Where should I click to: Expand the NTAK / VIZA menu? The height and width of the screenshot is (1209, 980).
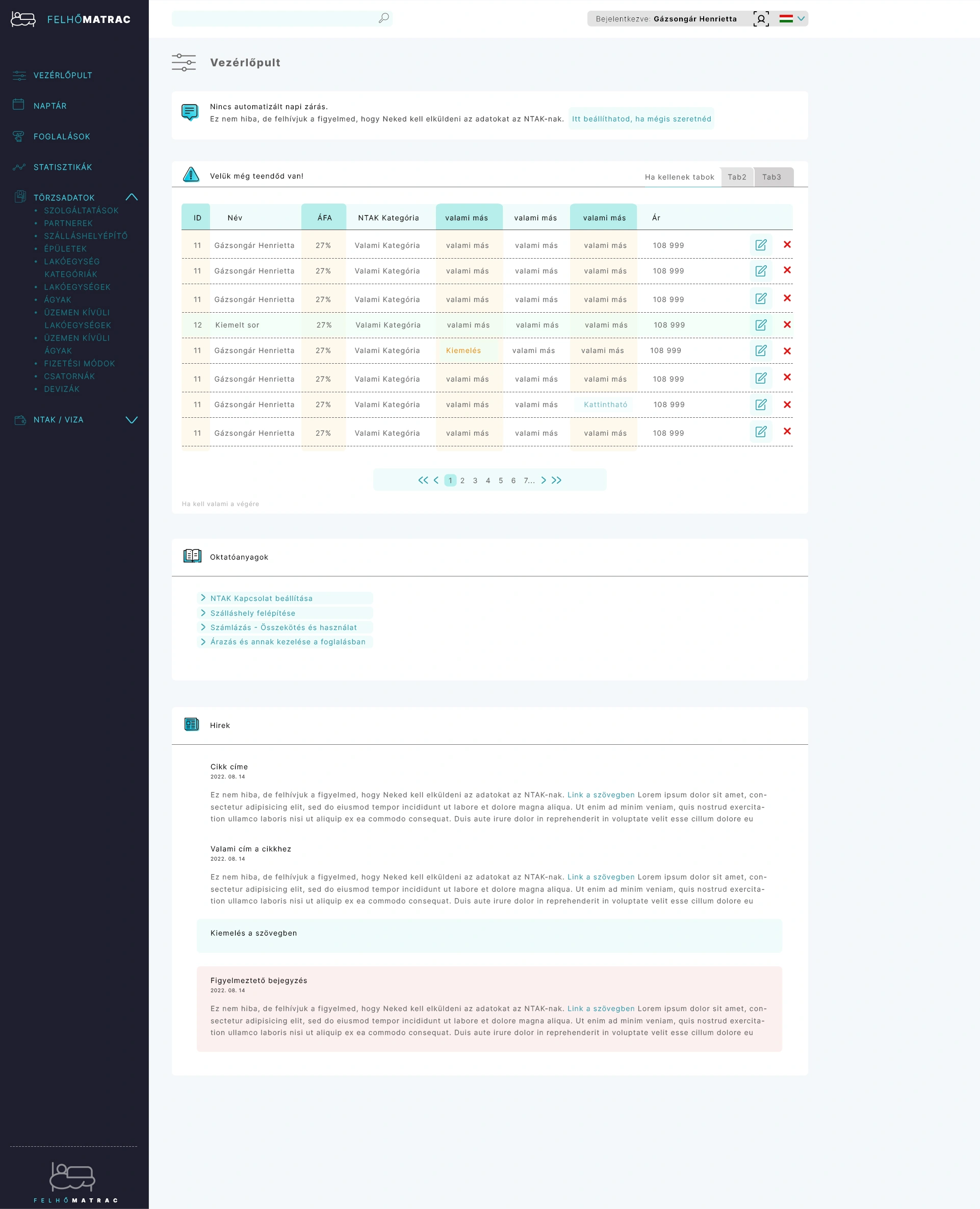point(132,419)
